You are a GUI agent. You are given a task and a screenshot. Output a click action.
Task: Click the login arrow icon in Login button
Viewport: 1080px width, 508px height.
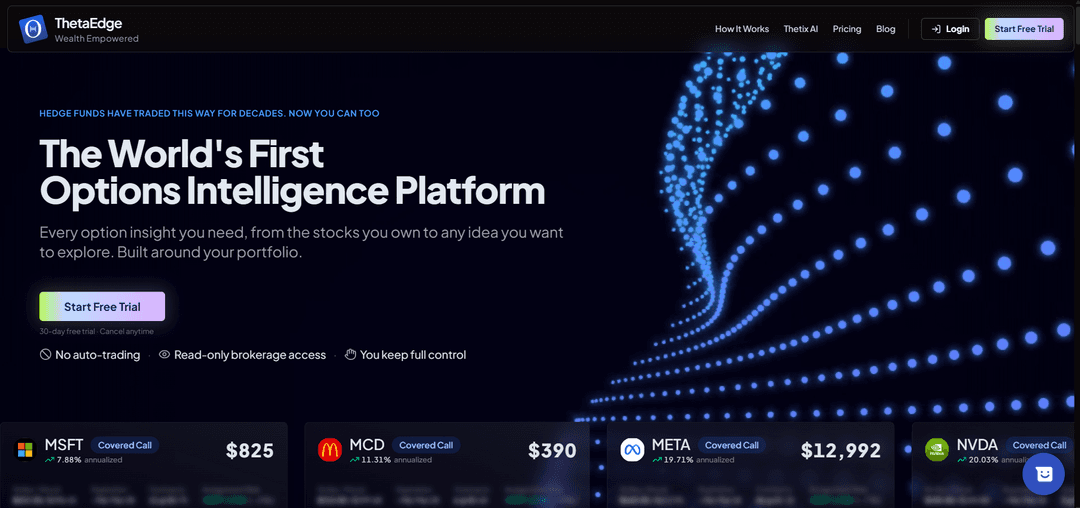click(936, 29)
